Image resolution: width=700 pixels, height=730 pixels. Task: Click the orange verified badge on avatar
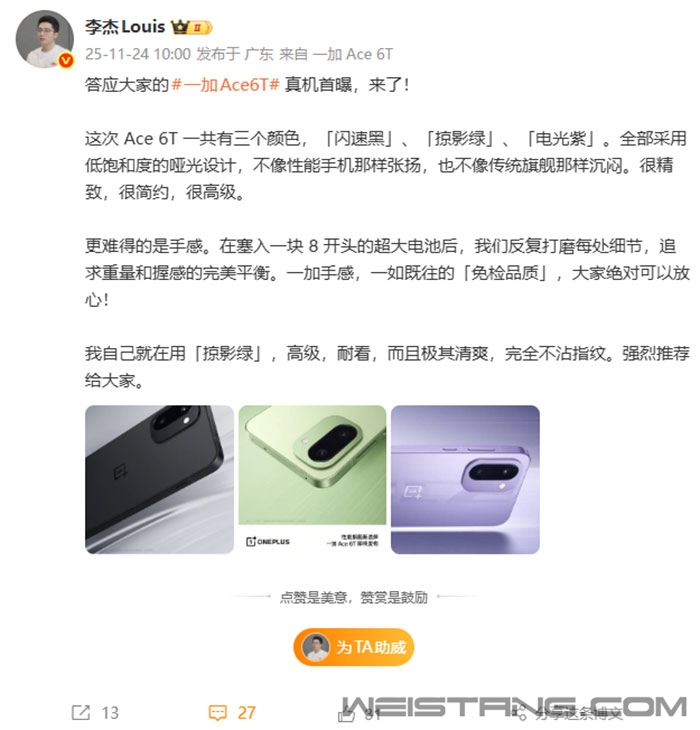pos(66,60)
